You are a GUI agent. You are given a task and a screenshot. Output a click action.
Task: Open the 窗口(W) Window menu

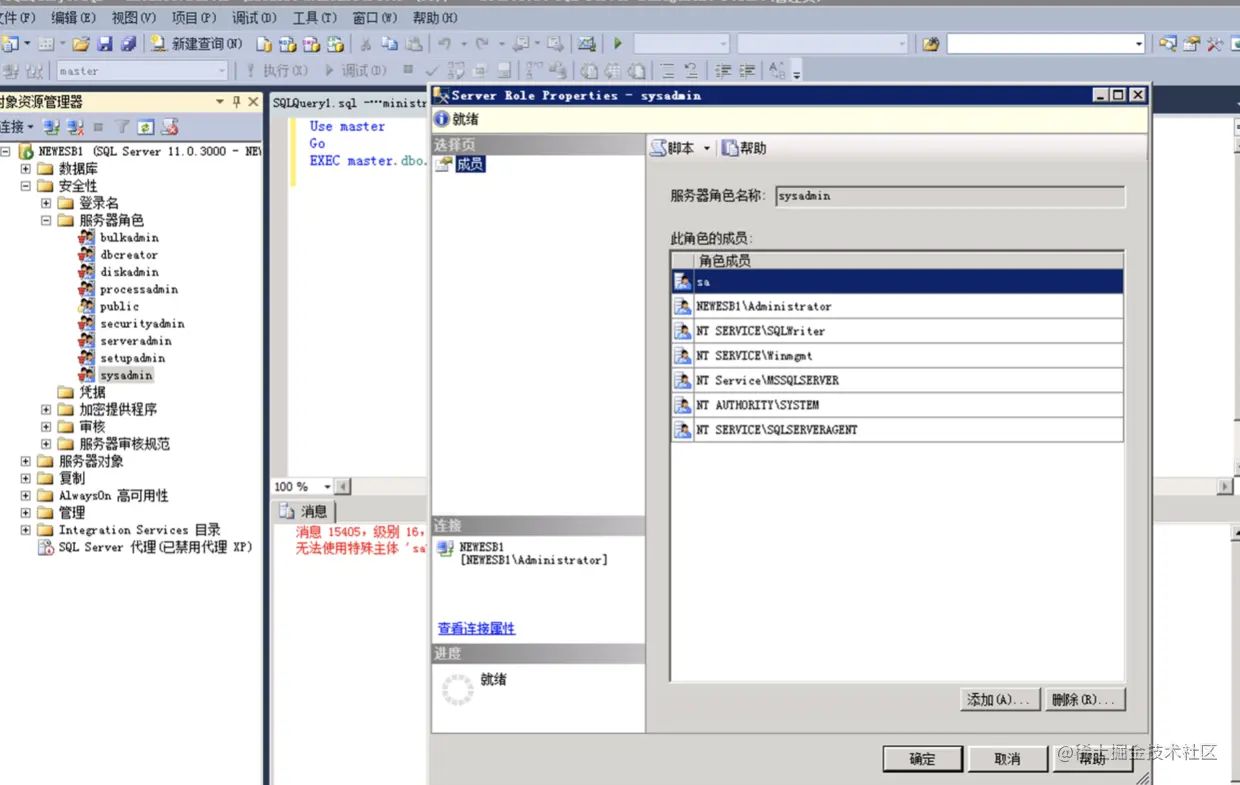tap(374, 18)
